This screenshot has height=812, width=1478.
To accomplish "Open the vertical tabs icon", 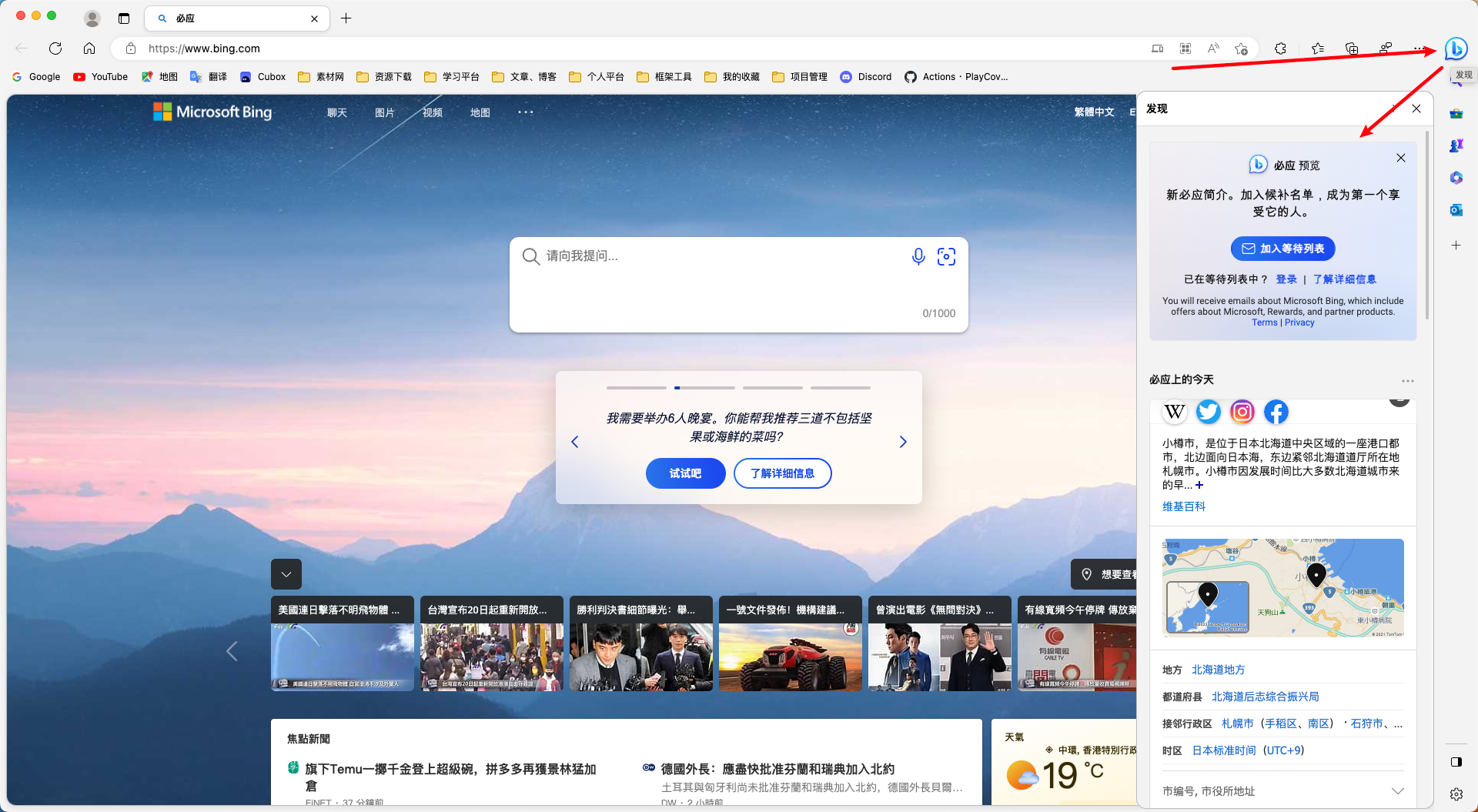I will point(124,18).
